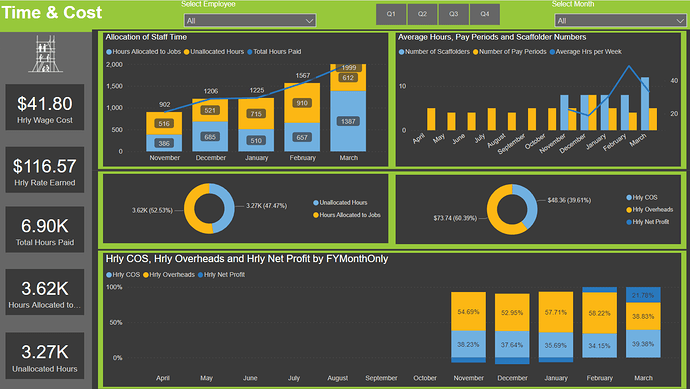Select March 39.38% COS segment
This screenshot has width=690, height=389.
(x=643, y=344)
